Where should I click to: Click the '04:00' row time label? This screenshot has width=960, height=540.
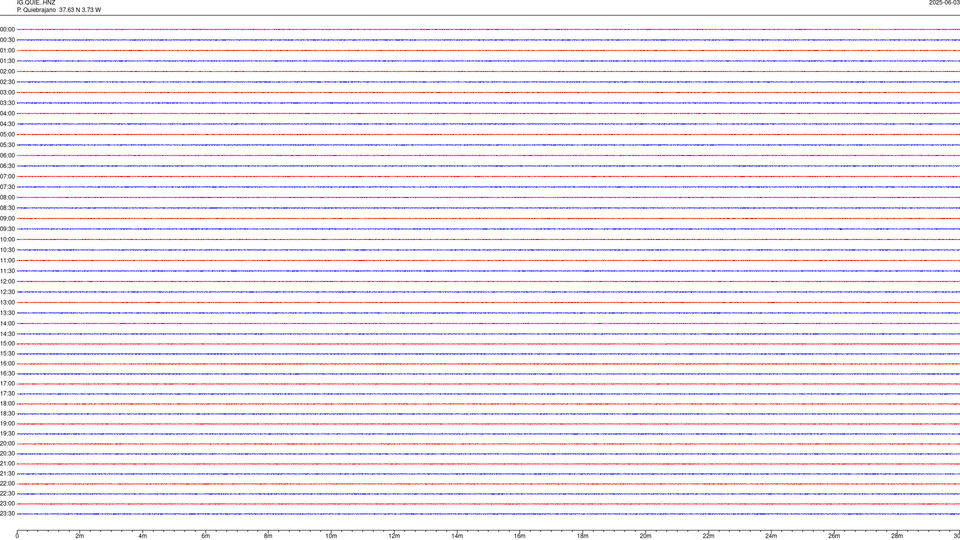[x=7, y=113]
